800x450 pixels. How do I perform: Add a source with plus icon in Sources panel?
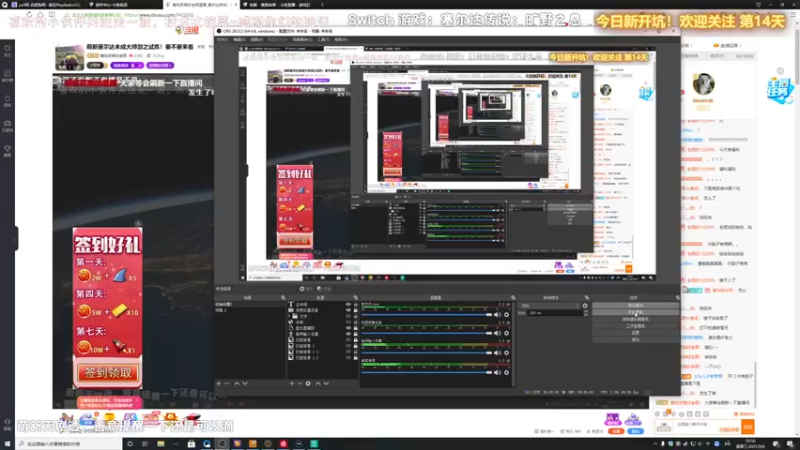pyautogui.click(x=291, y=383)
